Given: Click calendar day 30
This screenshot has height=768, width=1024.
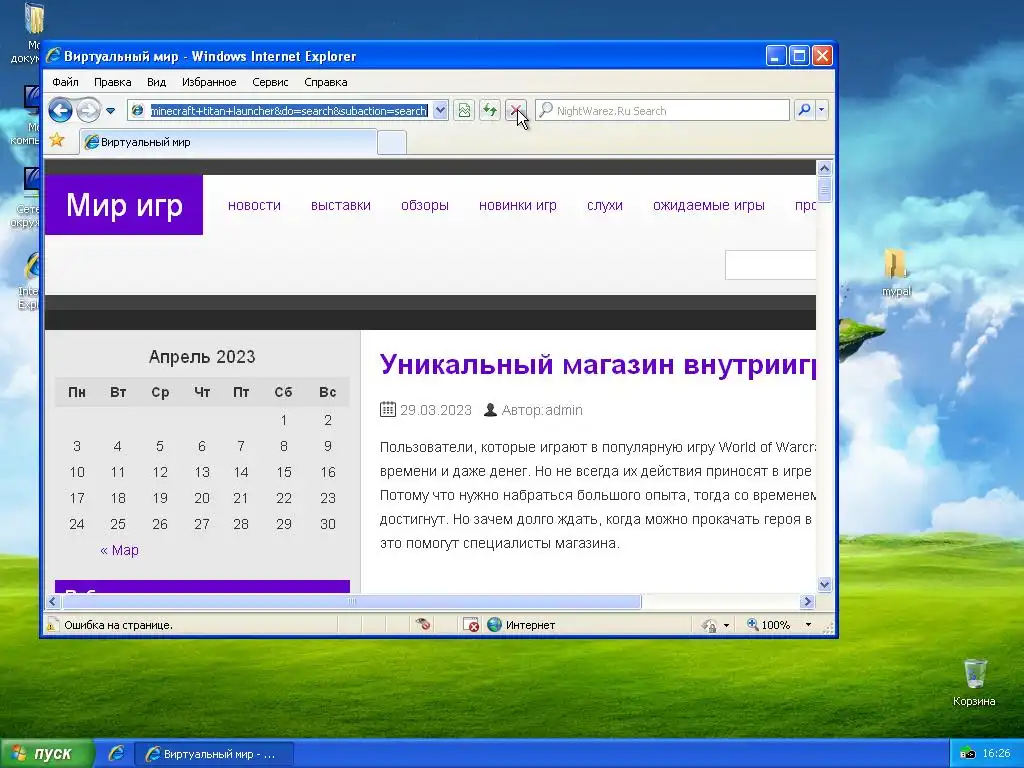Looking at the screenshot, I should (327, 524).
